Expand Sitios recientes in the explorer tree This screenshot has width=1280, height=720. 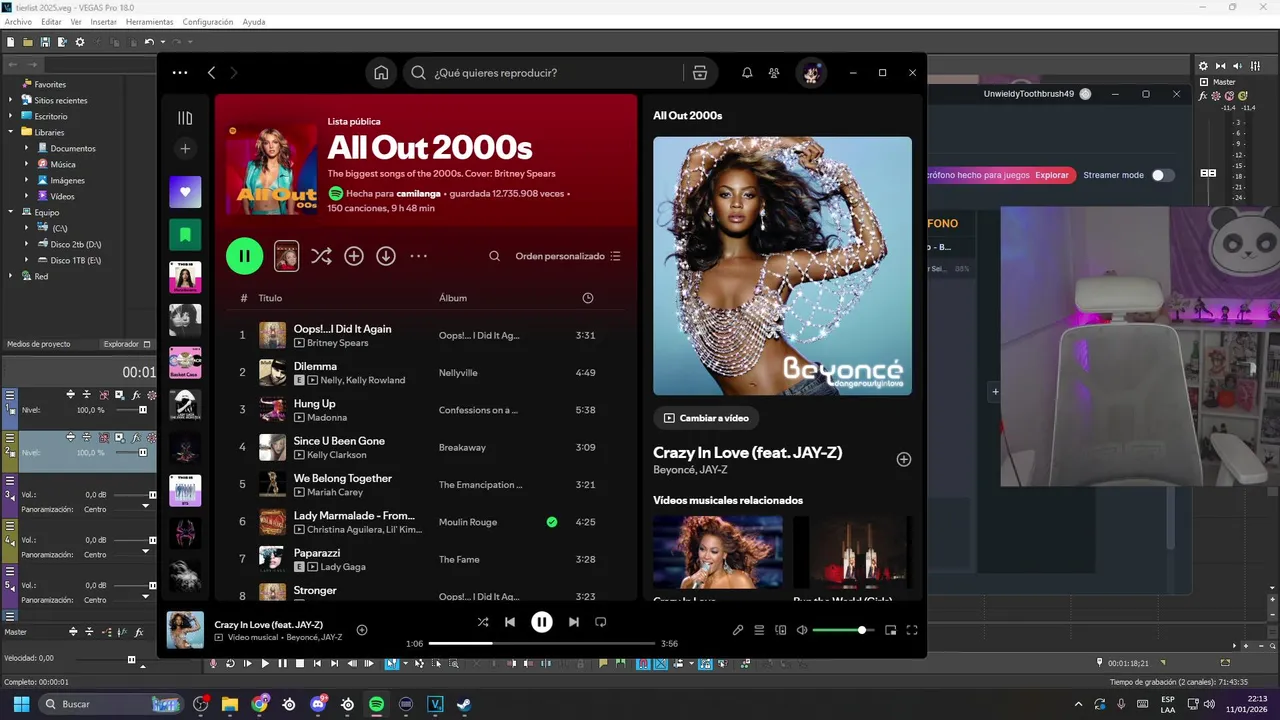tap(11, 100)
